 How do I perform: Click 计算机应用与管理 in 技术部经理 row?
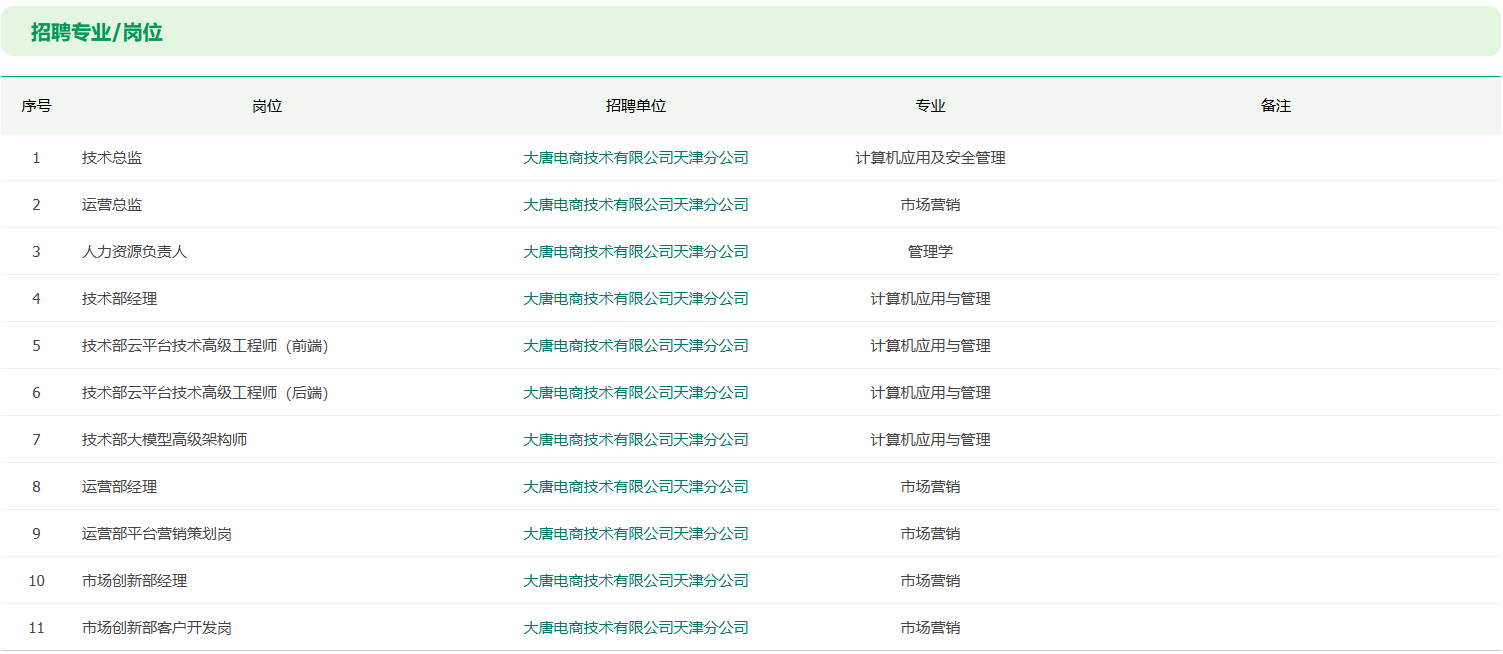click(931, 299)
